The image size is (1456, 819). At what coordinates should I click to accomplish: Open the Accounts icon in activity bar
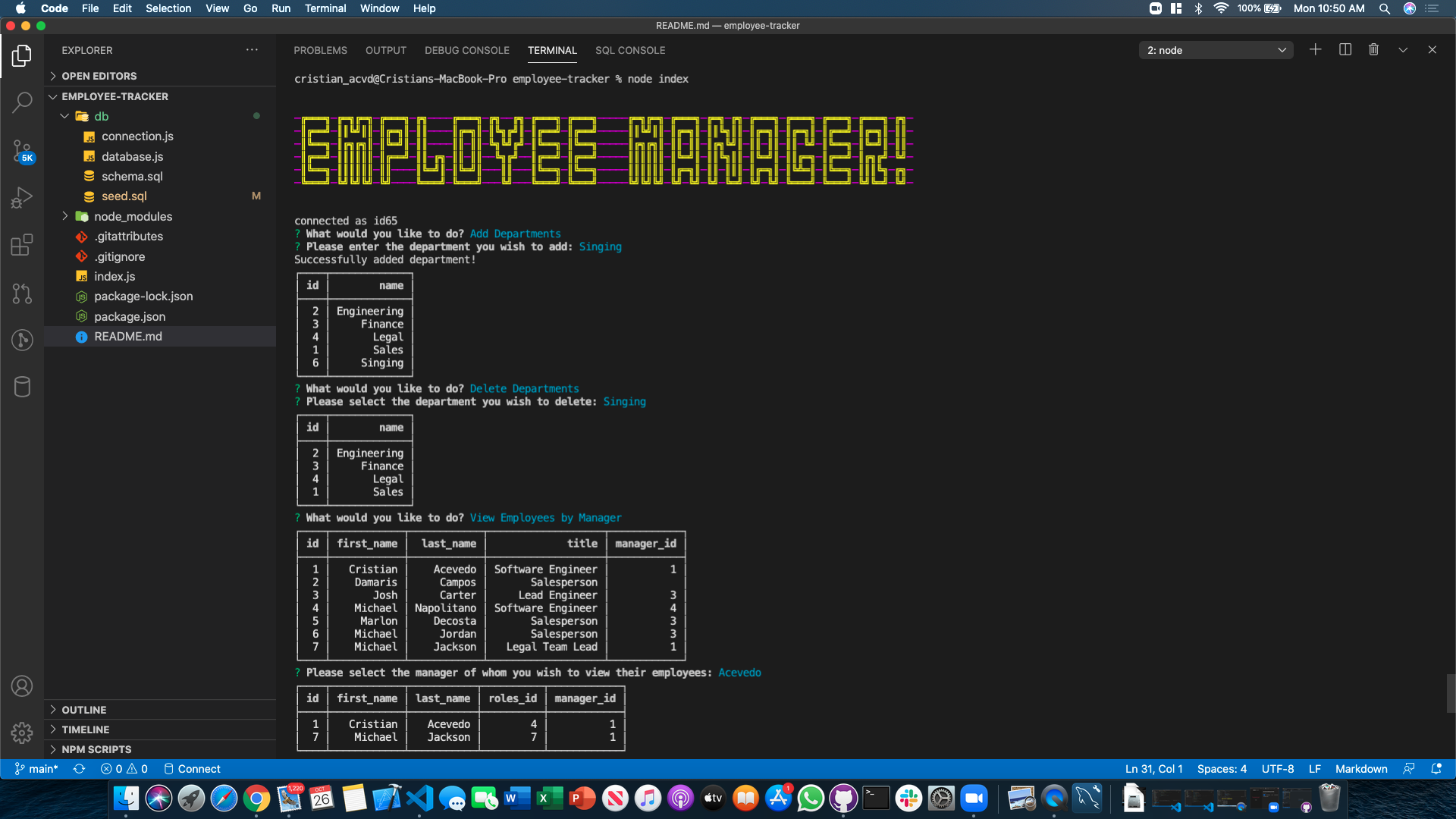(x=22, y=686)
